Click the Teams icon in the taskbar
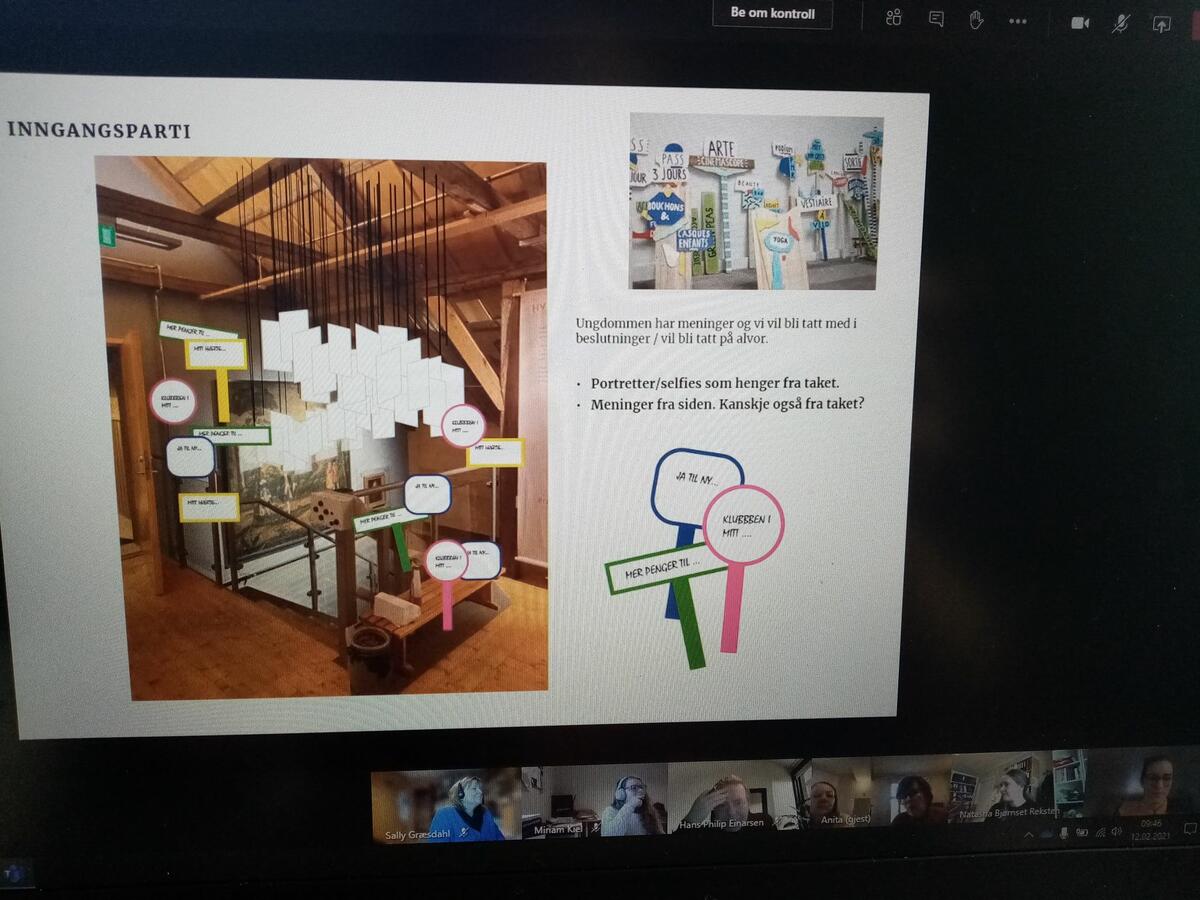Viewport: 1200px width, 900px height. (x=15, y=873)
